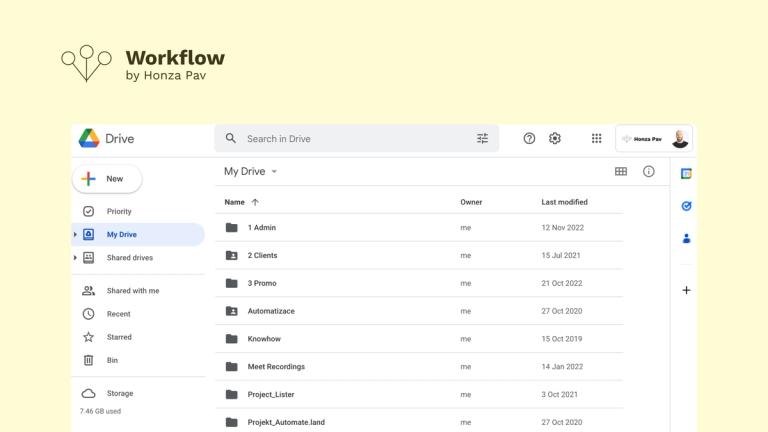Click the 3 Promo folder icon
Image resolution: width=768 pixels, height=432 pixels.
tap(232, 283)
